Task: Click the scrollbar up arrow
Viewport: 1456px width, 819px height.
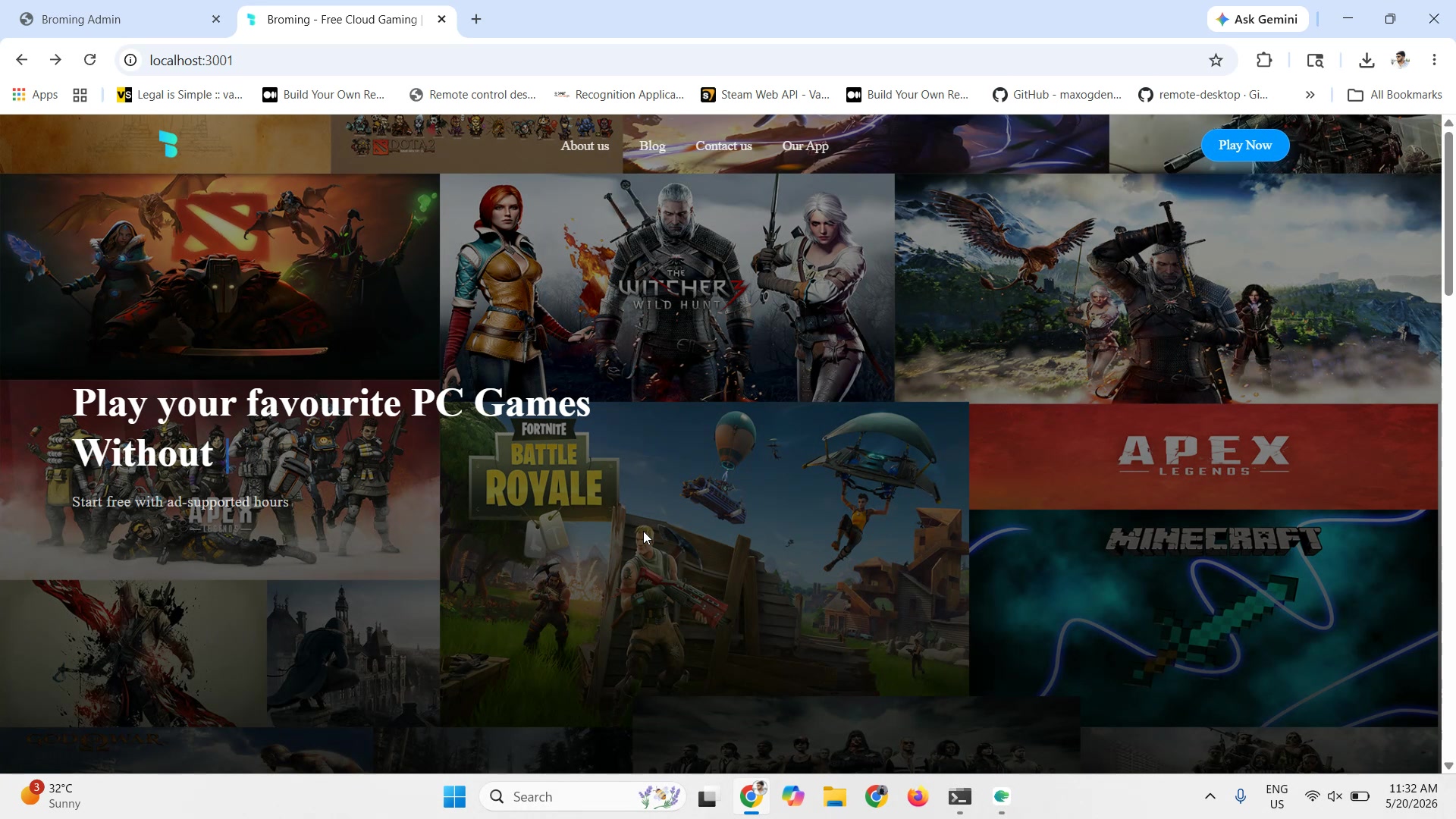Action: click(1448, 122)
